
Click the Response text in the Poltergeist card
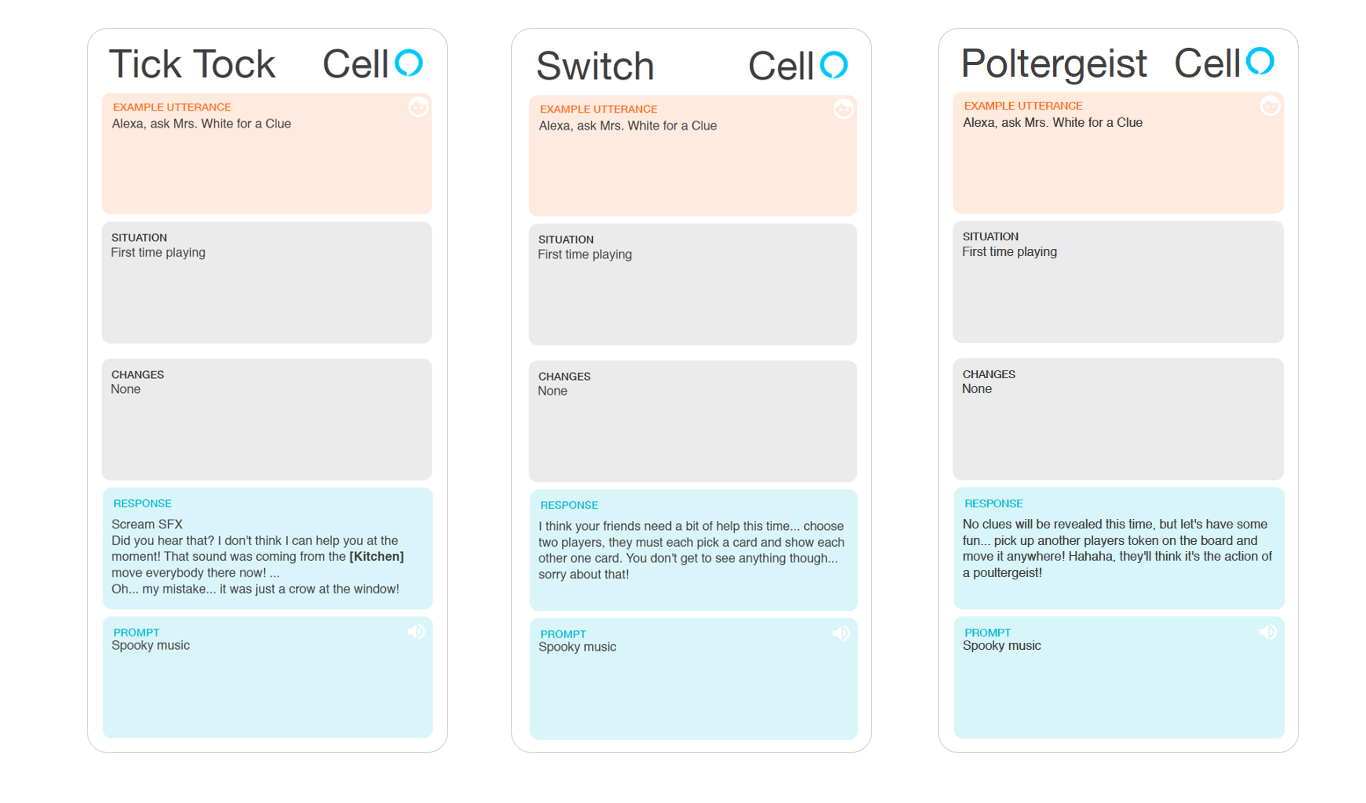click(x=1117, y=548)
